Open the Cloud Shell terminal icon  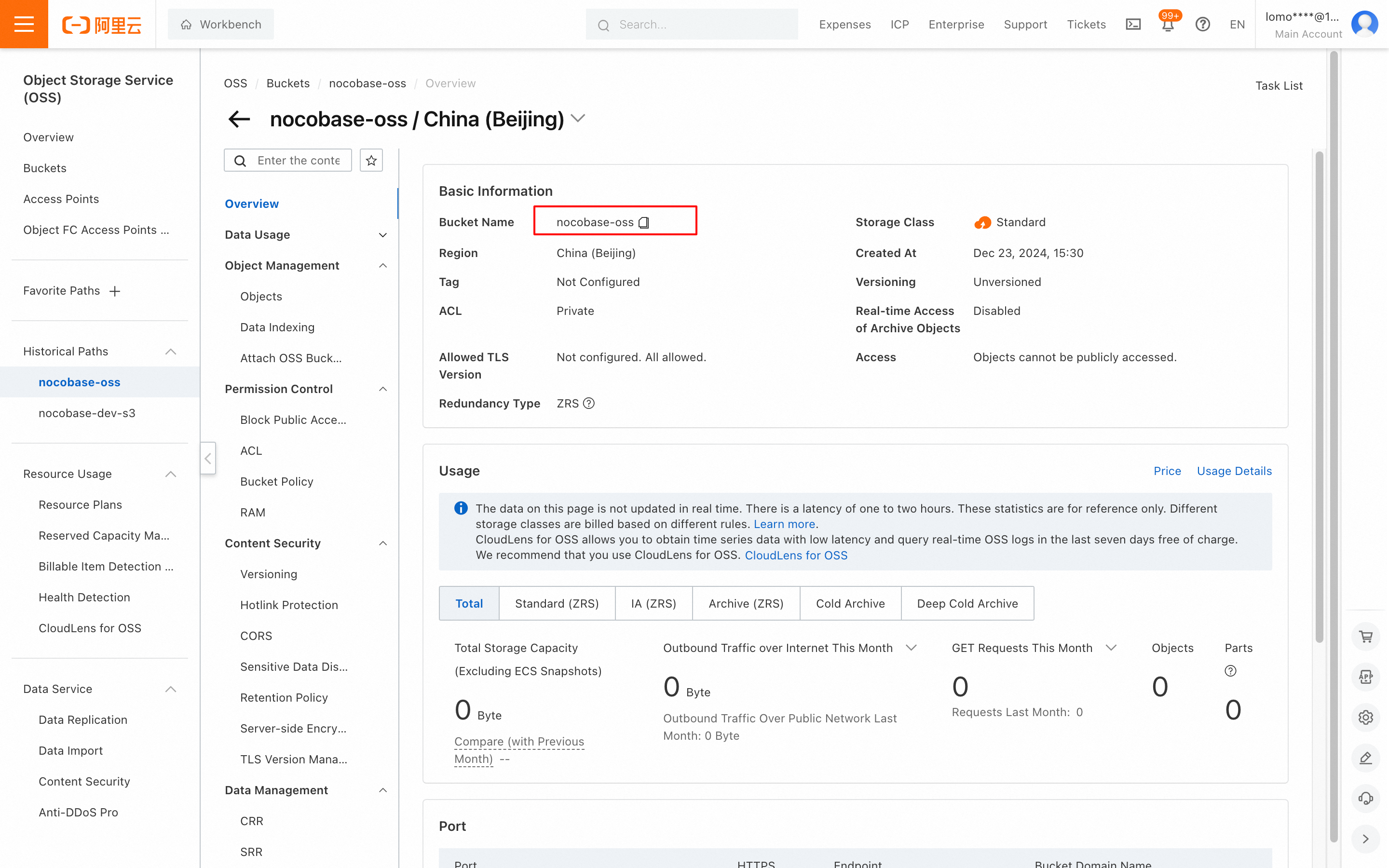[1133, 25]
